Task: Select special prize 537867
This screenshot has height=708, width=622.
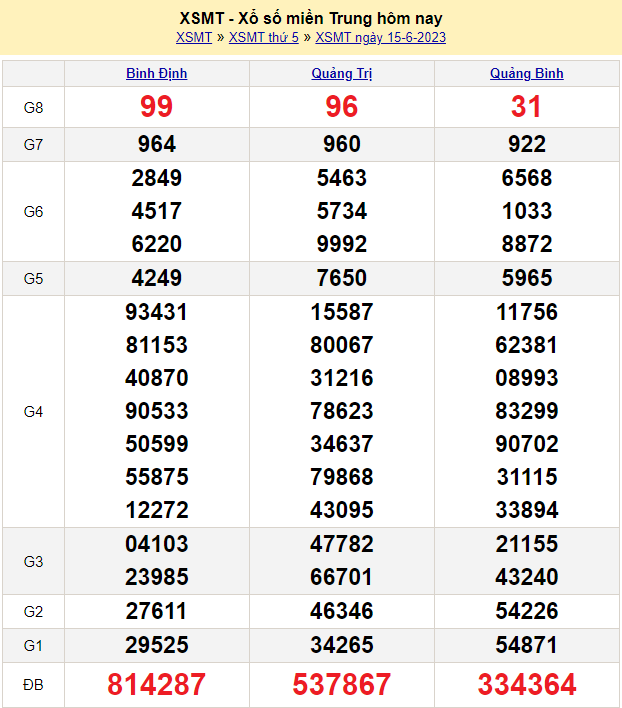Action: [342, 684]
